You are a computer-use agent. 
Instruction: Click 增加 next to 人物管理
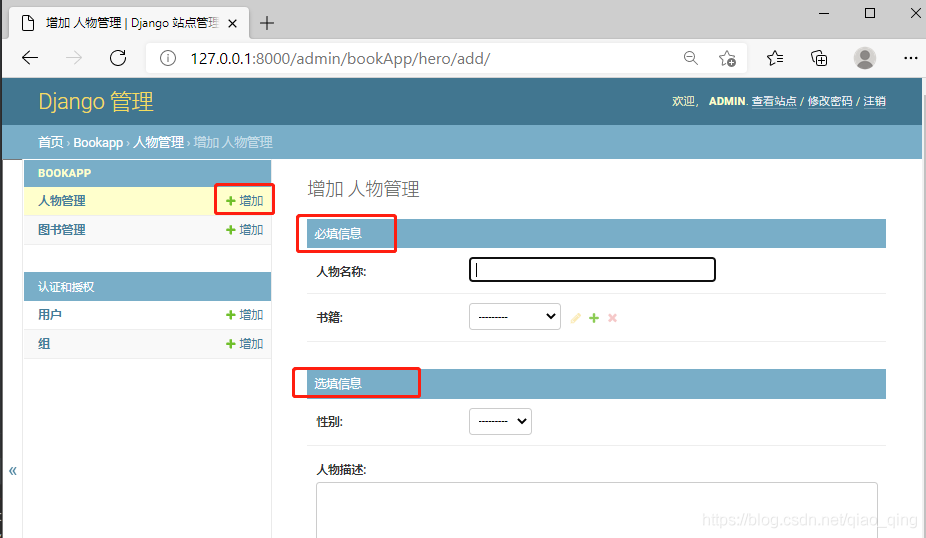pyautogui.click(x=244, y=201)
